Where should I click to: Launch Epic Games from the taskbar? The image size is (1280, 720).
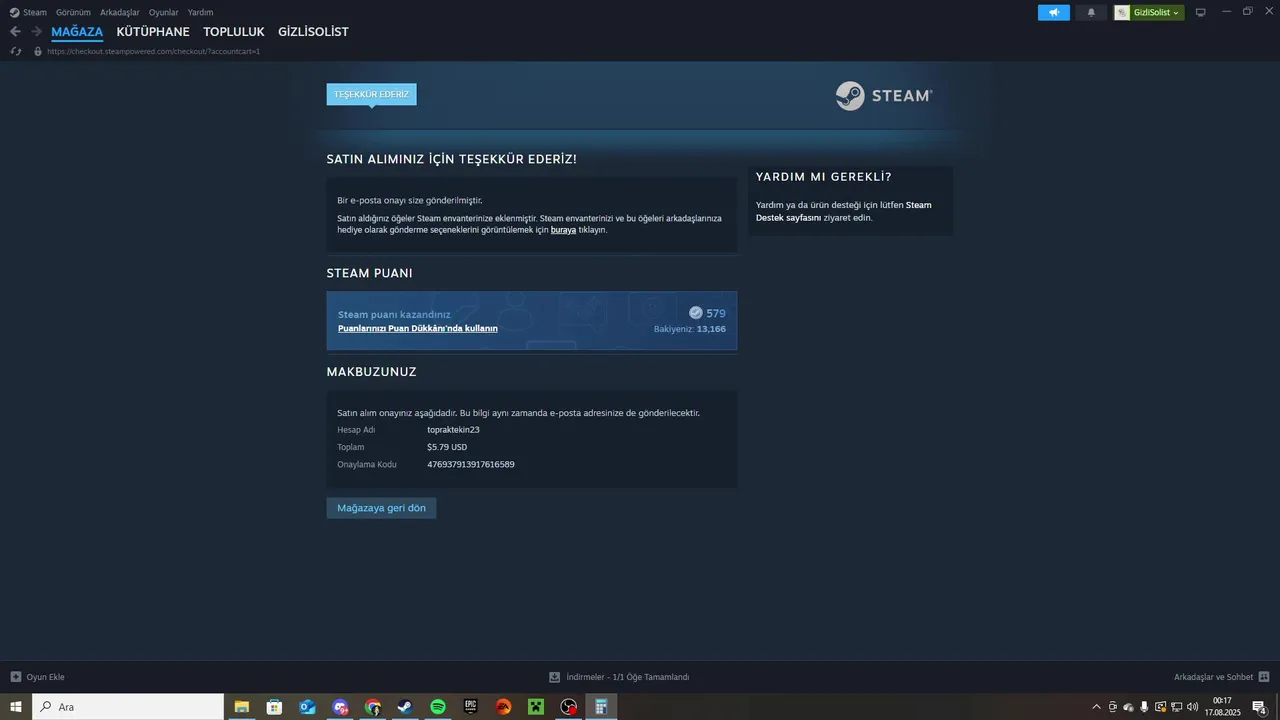(x=470, y=707)
